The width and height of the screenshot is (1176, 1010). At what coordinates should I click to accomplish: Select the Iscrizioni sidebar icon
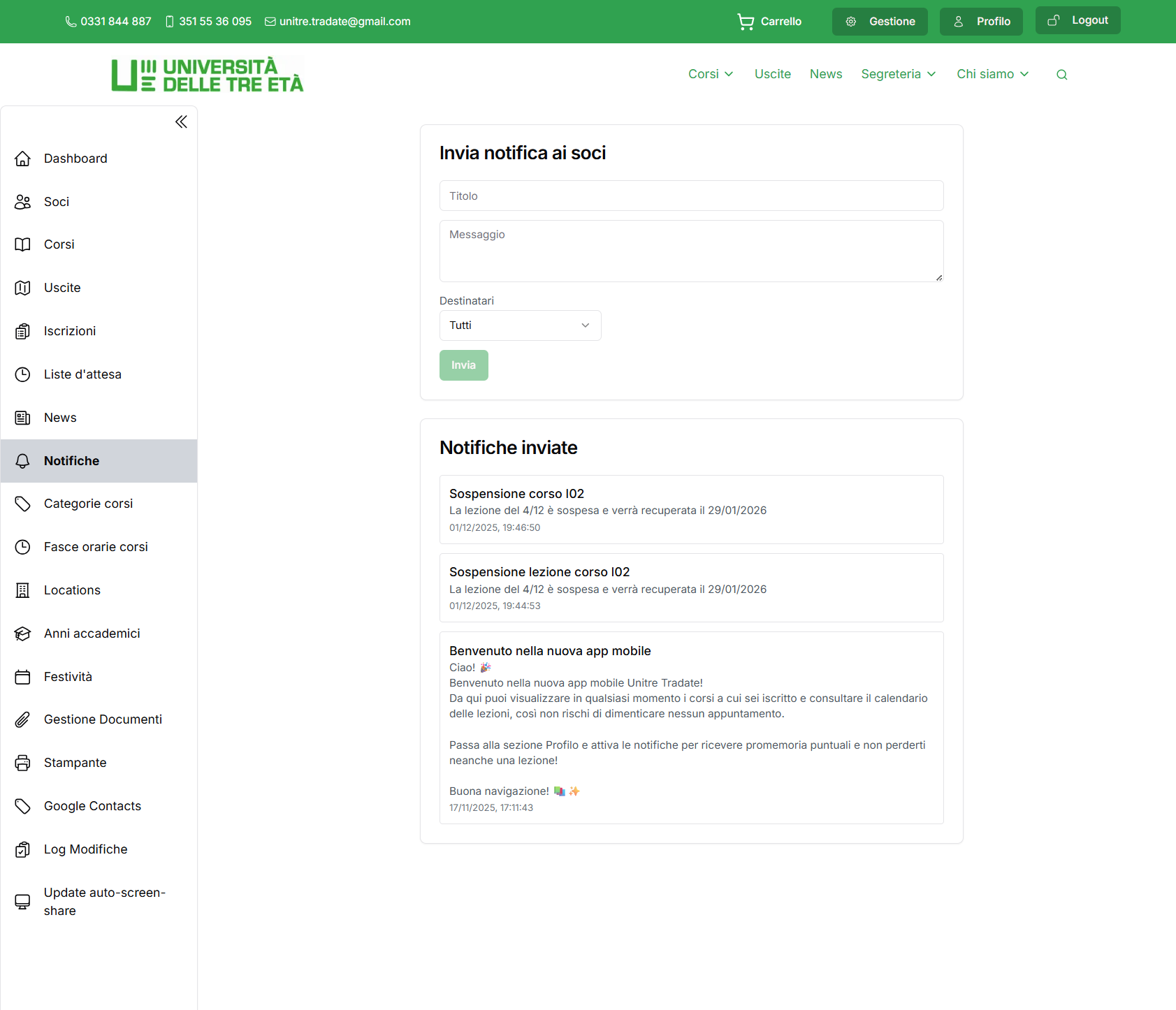23,331
